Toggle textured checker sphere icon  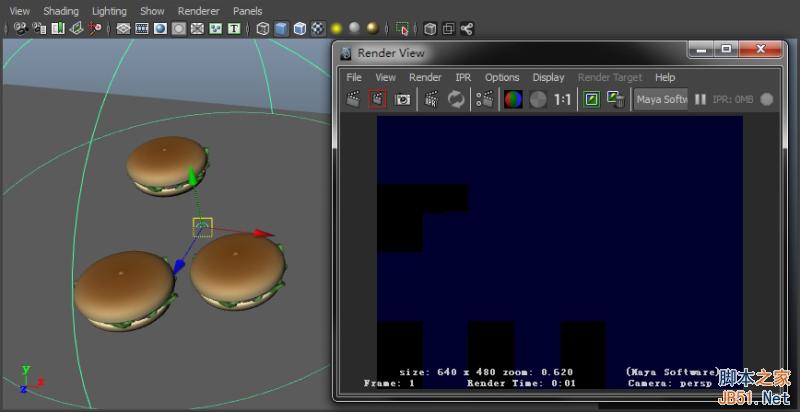click(x=318, y=29)
